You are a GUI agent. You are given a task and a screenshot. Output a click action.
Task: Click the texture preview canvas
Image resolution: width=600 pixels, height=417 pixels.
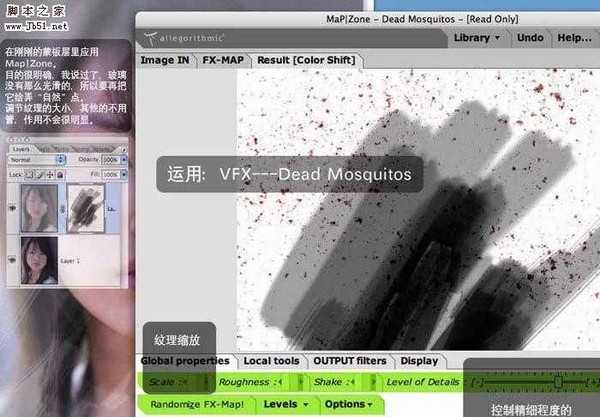pyautogui.click(x=418, y=209)
